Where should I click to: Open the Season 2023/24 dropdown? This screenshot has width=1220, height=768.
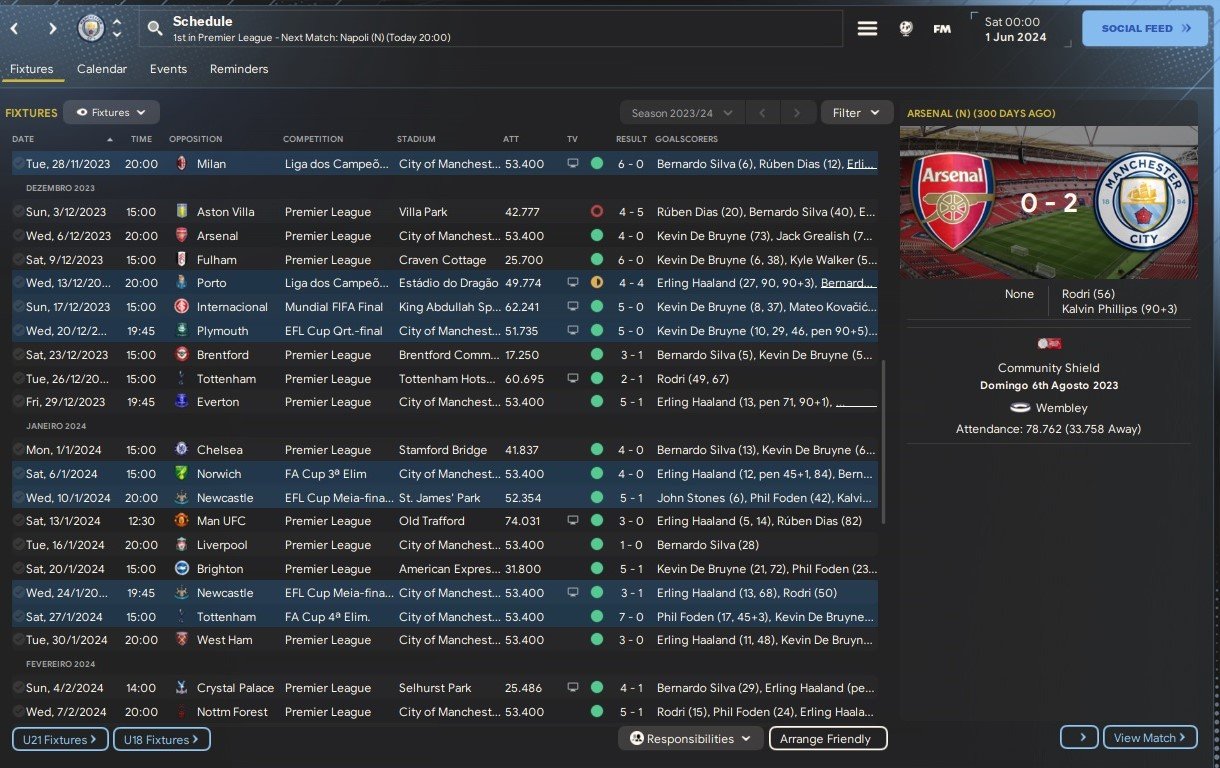(x=682, y=113)
